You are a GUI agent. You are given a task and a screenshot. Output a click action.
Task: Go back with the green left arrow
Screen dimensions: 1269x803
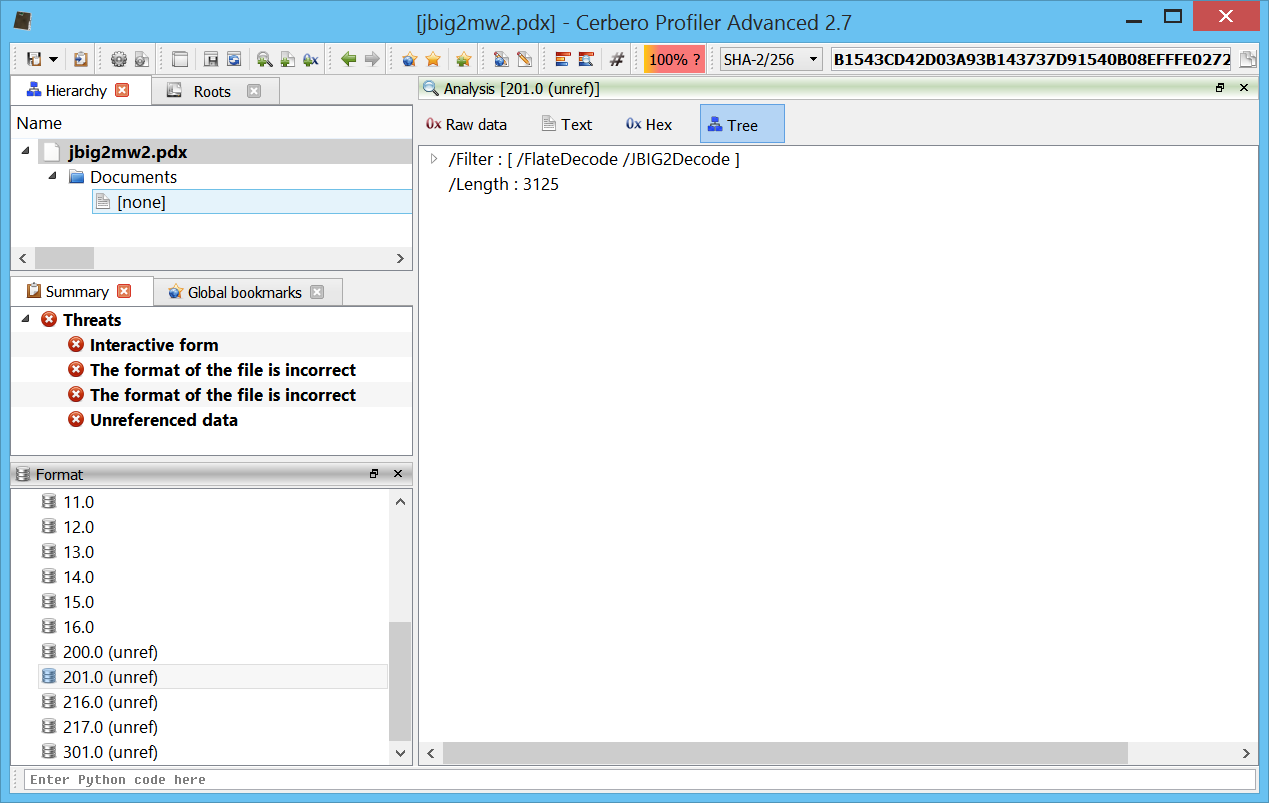(x=348, y=59)
